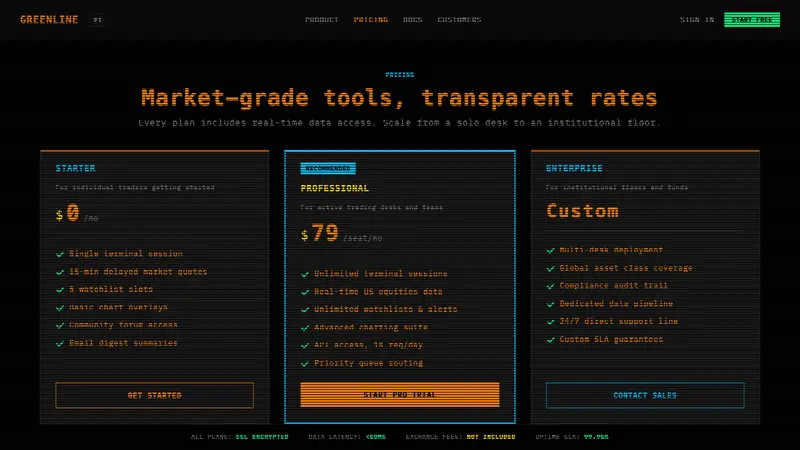Click the small PRICING label above headline
This screenshot has height=450, width=800.
[x=400, y=75]
